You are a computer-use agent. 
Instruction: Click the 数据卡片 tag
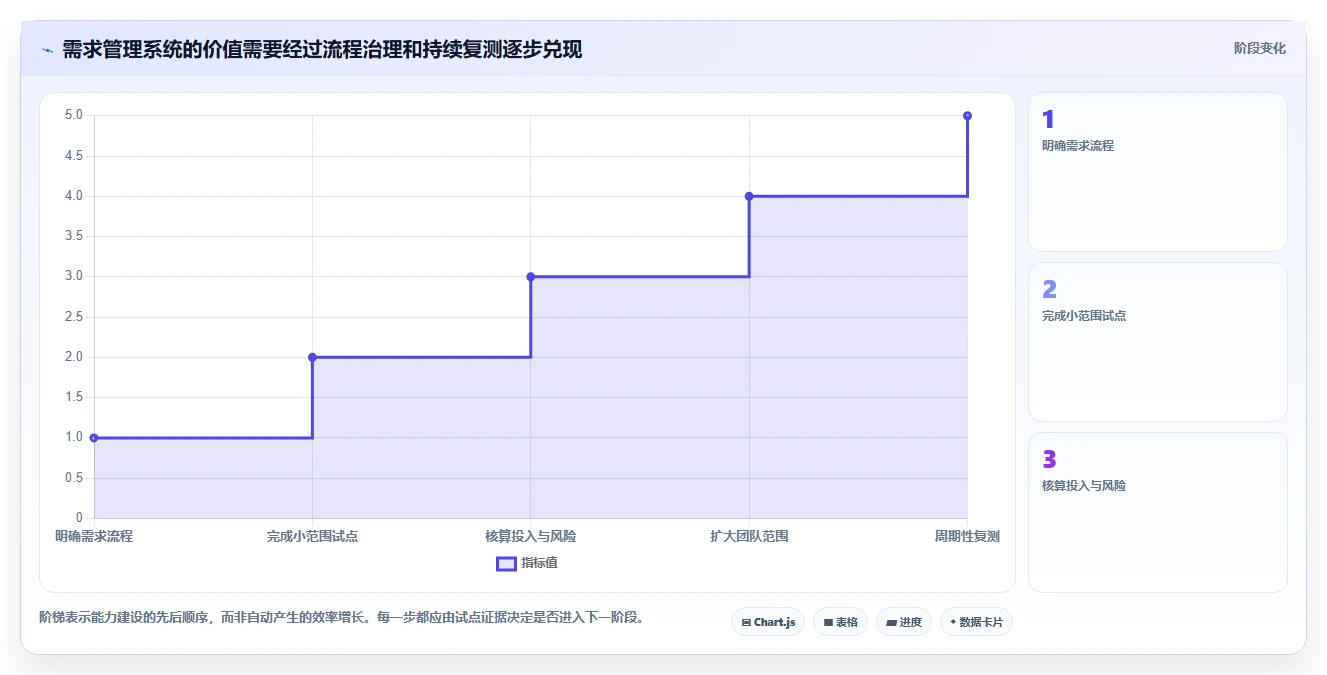tap(976, 622)
